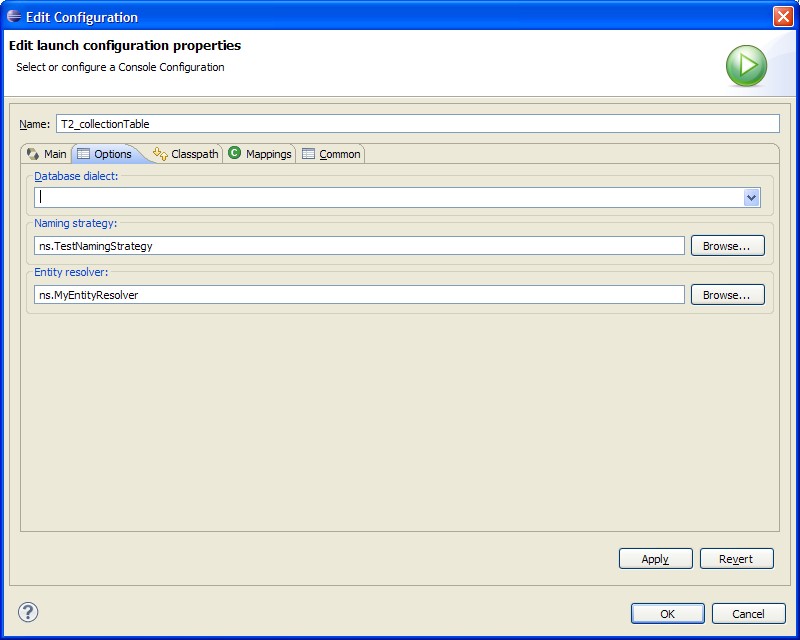Browse for an Entity resolver class
The height and width of the screenshot is (640, 800).
coord(728,294)
